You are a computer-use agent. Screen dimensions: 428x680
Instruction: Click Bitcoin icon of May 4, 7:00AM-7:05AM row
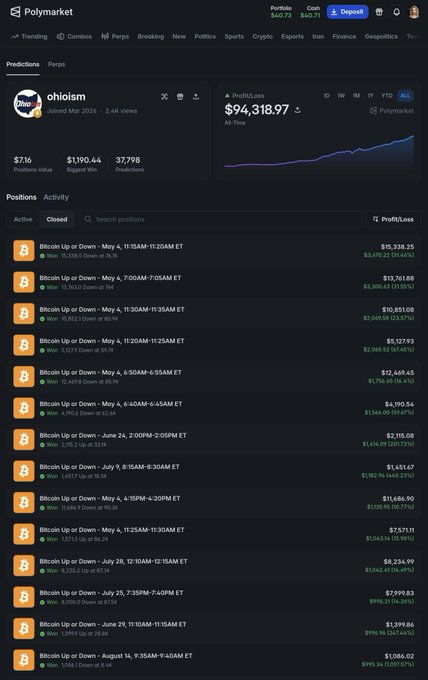click(24, 282)
